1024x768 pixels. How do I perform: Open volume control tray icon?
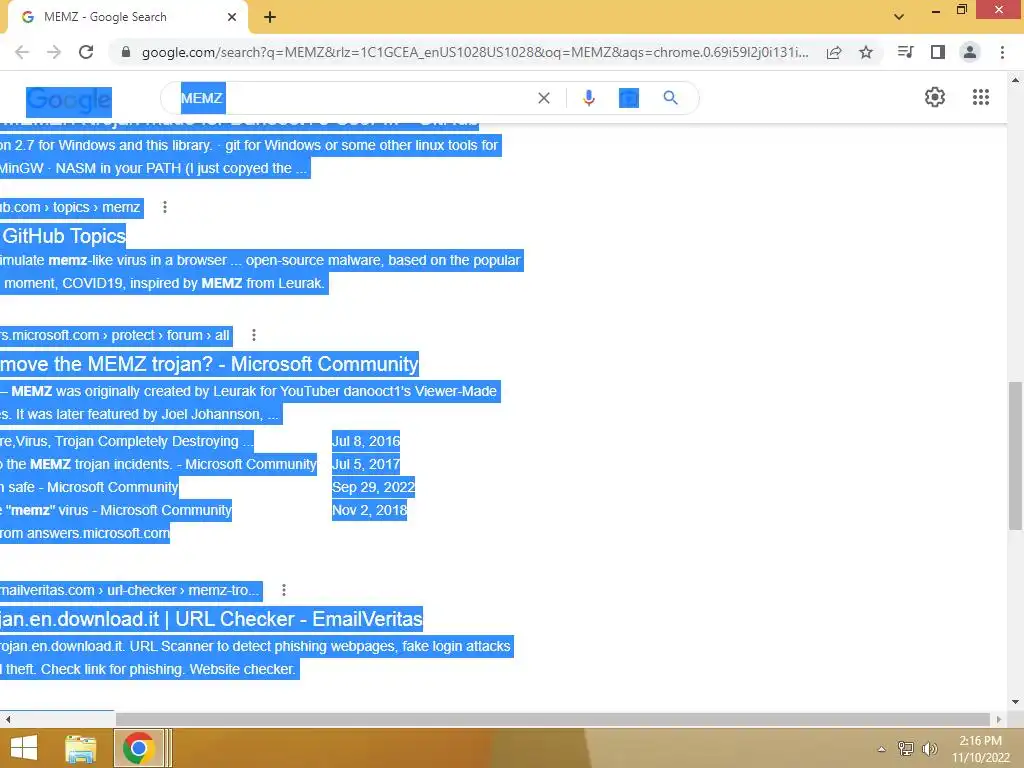coord(929,749)
